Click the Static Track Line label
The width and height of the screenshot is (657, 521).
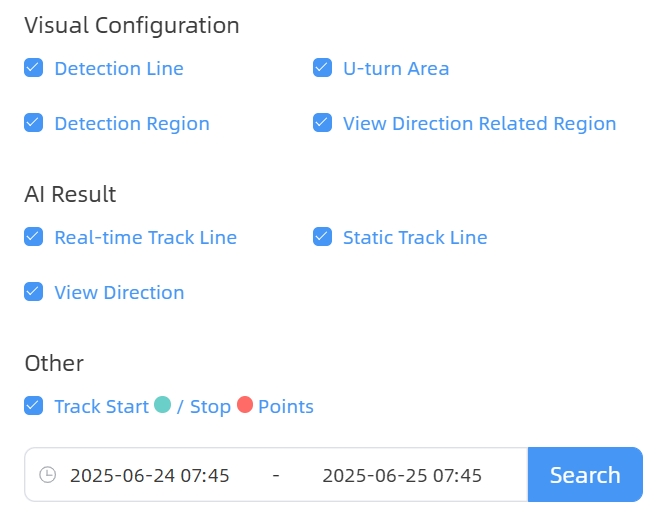415,238
